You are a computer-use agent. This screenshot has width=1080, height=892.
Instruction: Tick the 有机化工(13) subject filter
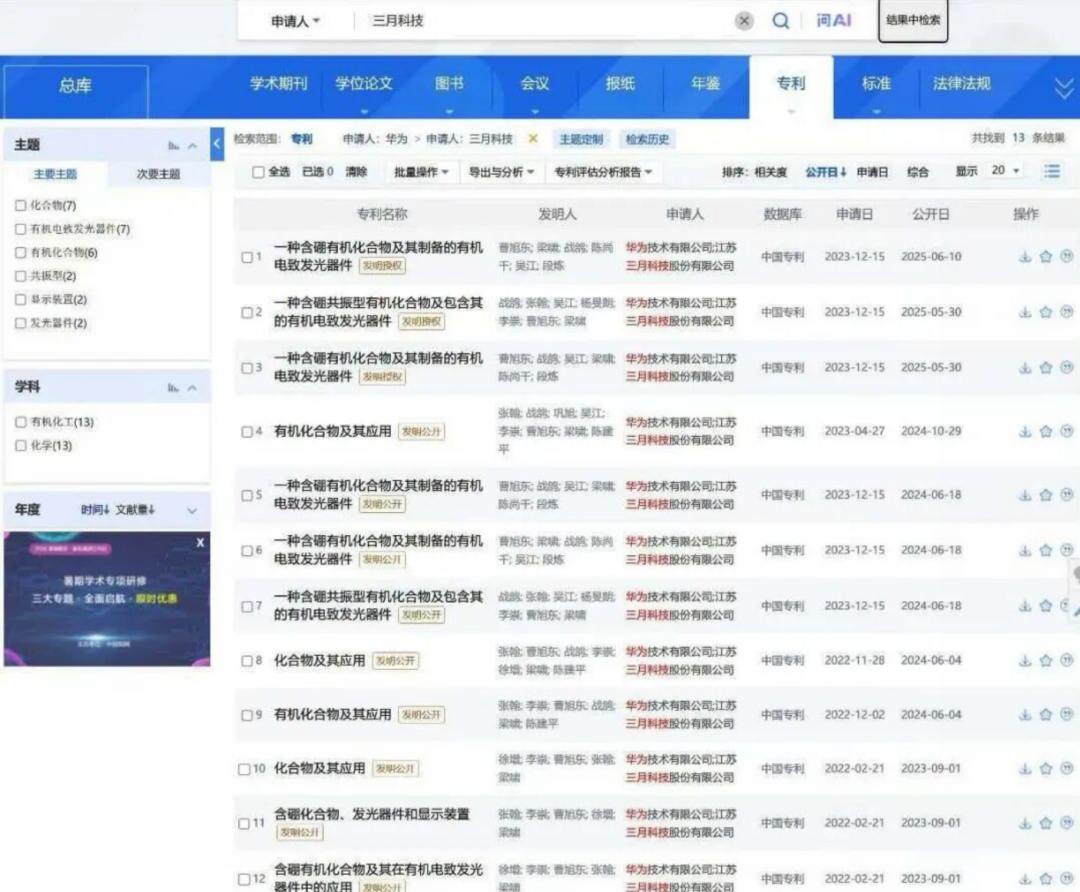(x=21, y=422)
